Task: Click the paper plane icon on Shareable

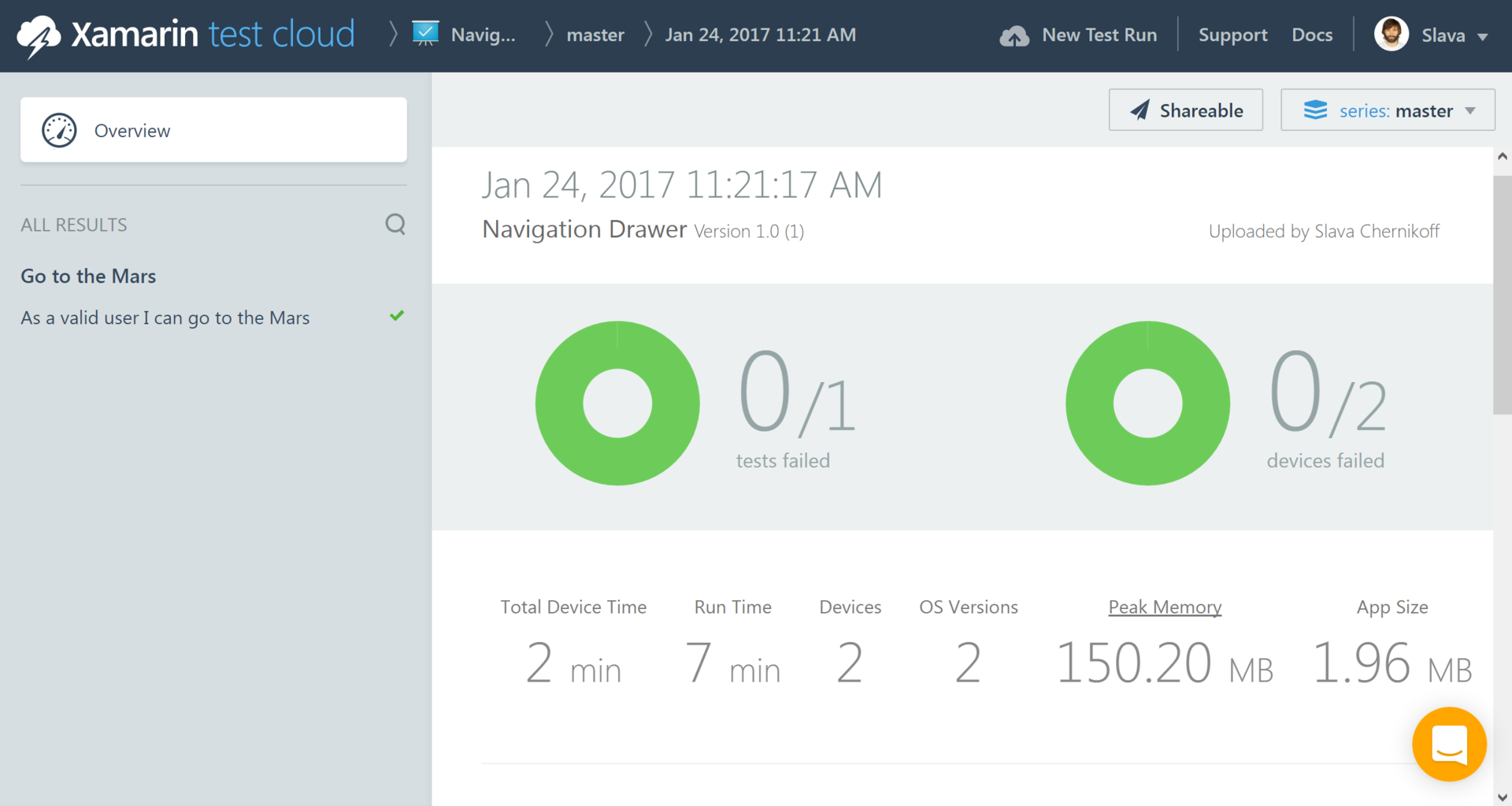Action: point(1140,110)
